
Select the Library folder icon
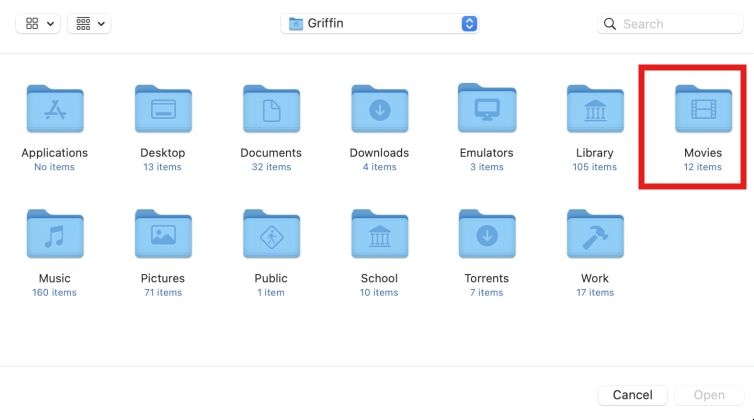tap(595, 109)
